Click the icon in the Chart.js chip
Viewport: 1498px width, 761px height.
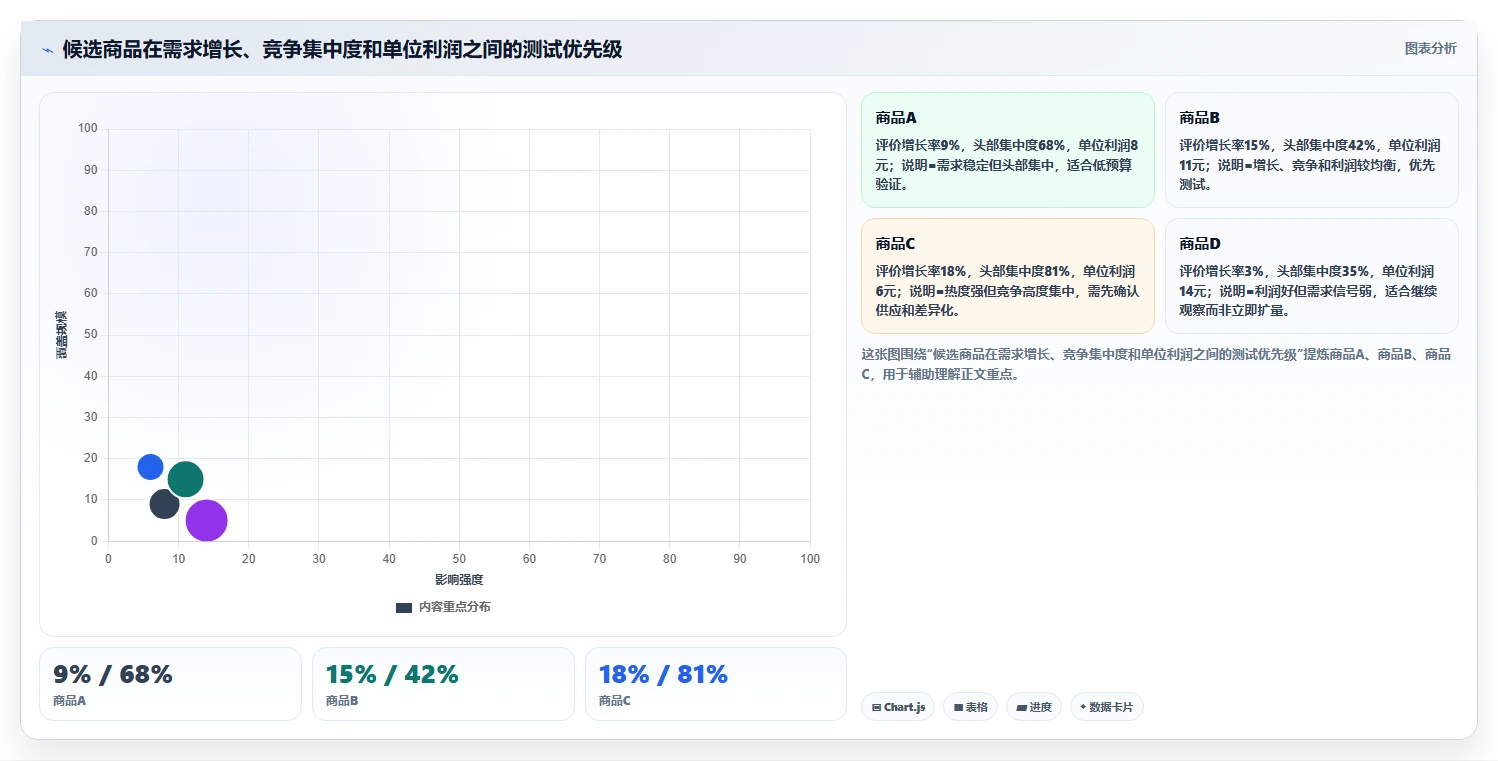point(876,707)
